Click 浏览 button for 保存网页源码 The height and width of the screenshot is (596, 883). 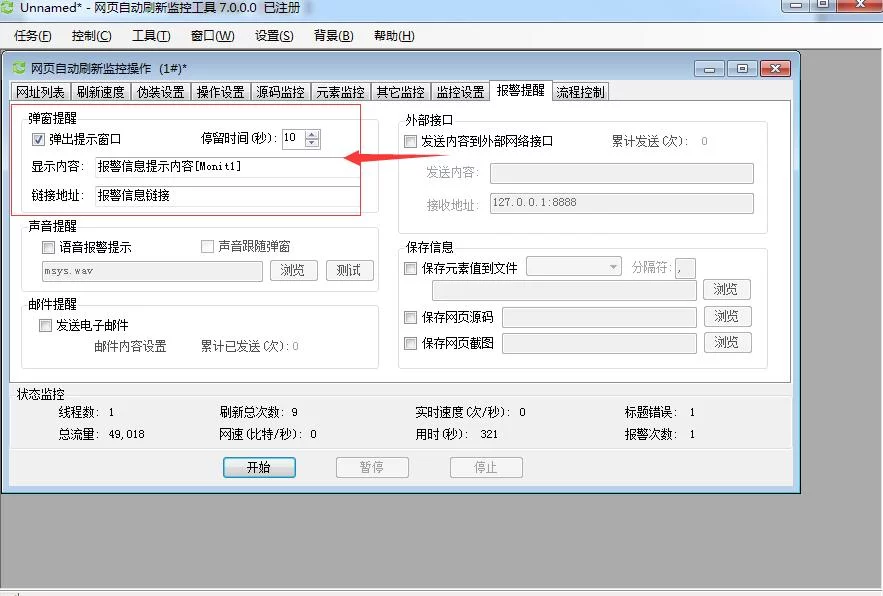pos(728,316)
